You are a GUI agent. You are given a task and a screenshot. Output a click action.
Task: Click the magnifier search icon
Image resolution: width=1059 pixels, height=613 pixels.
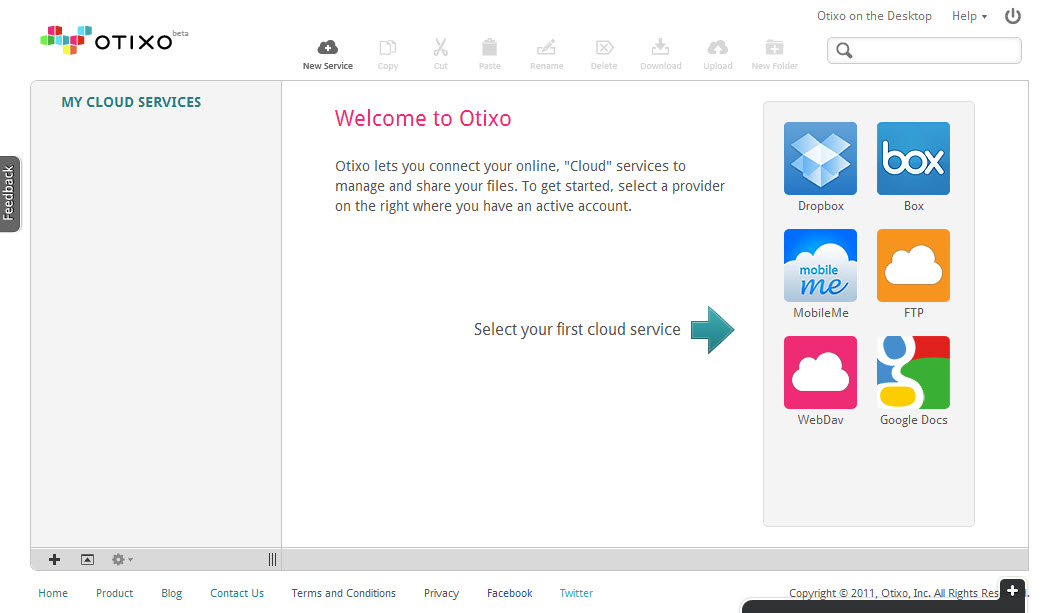[x=844, y=51]
